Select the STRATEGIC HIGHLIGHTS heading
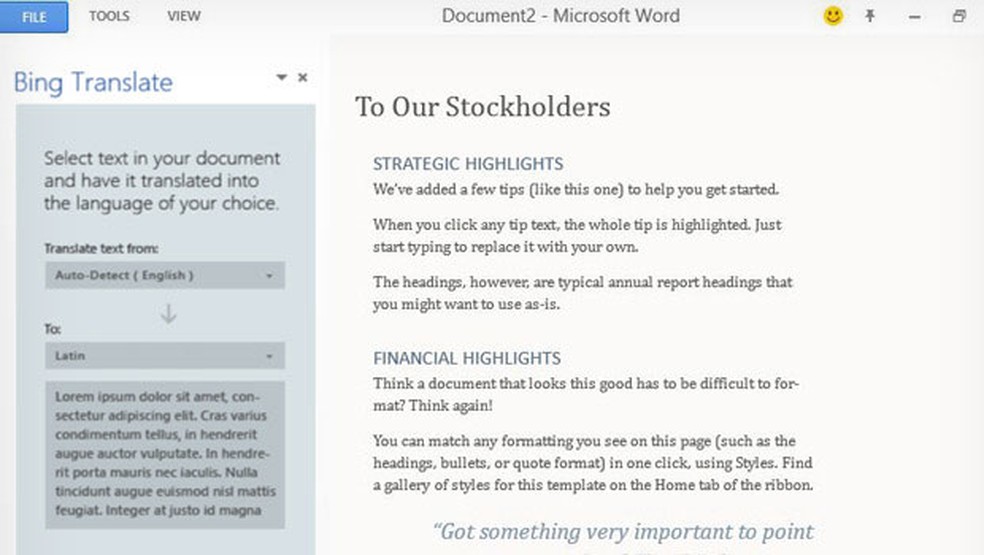The image size is (984, 555). 468,164
